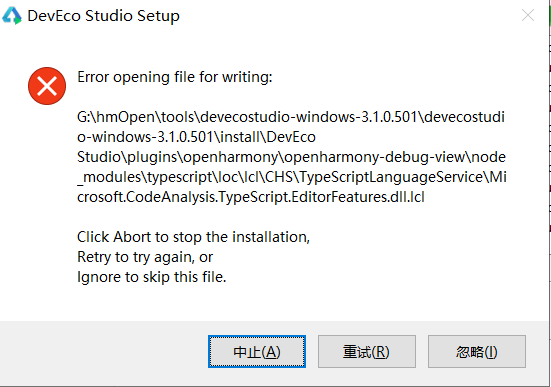Viewport: 551px width, 387px height.
Task: Click the "Ignore to skip this file." line
Action: click(151, 277)
